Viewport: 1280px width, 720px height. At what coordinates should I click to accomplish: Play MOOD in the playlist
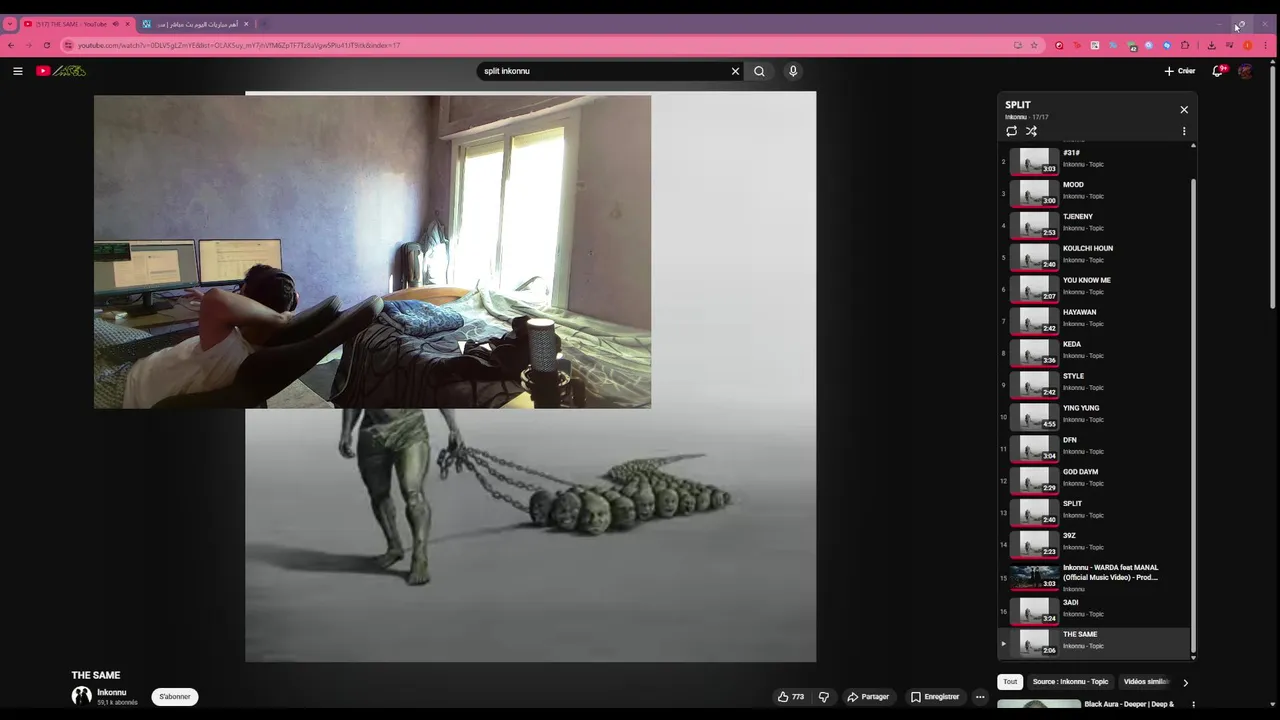1094,192
